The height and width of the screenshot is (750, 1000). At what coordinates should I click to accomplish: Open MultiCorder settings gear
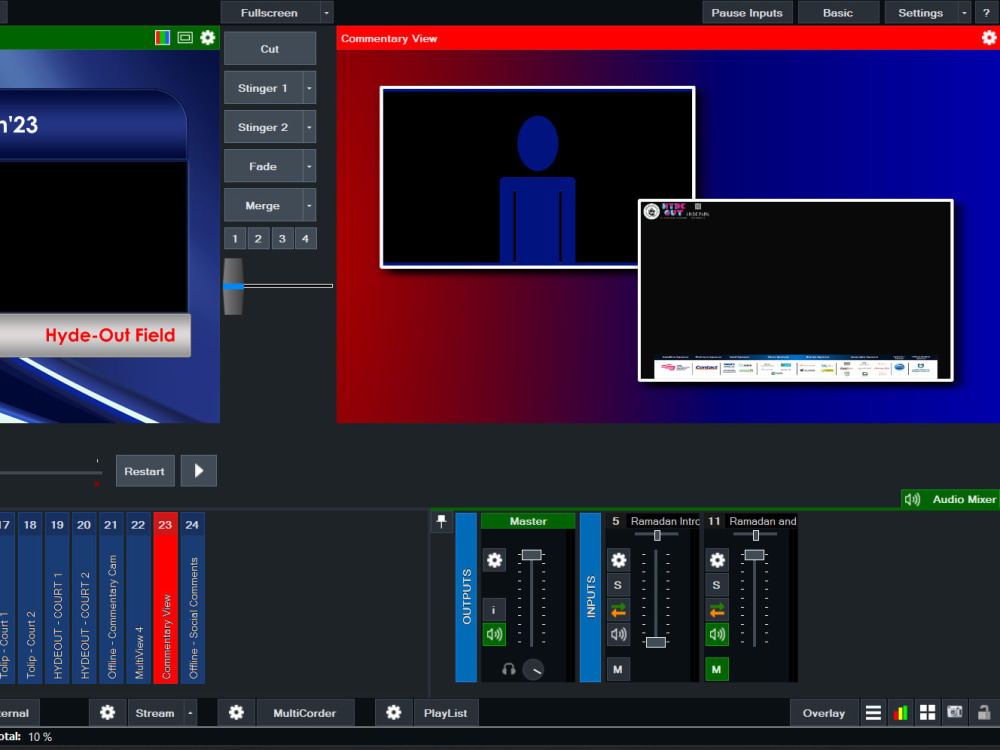click(236, 713)
